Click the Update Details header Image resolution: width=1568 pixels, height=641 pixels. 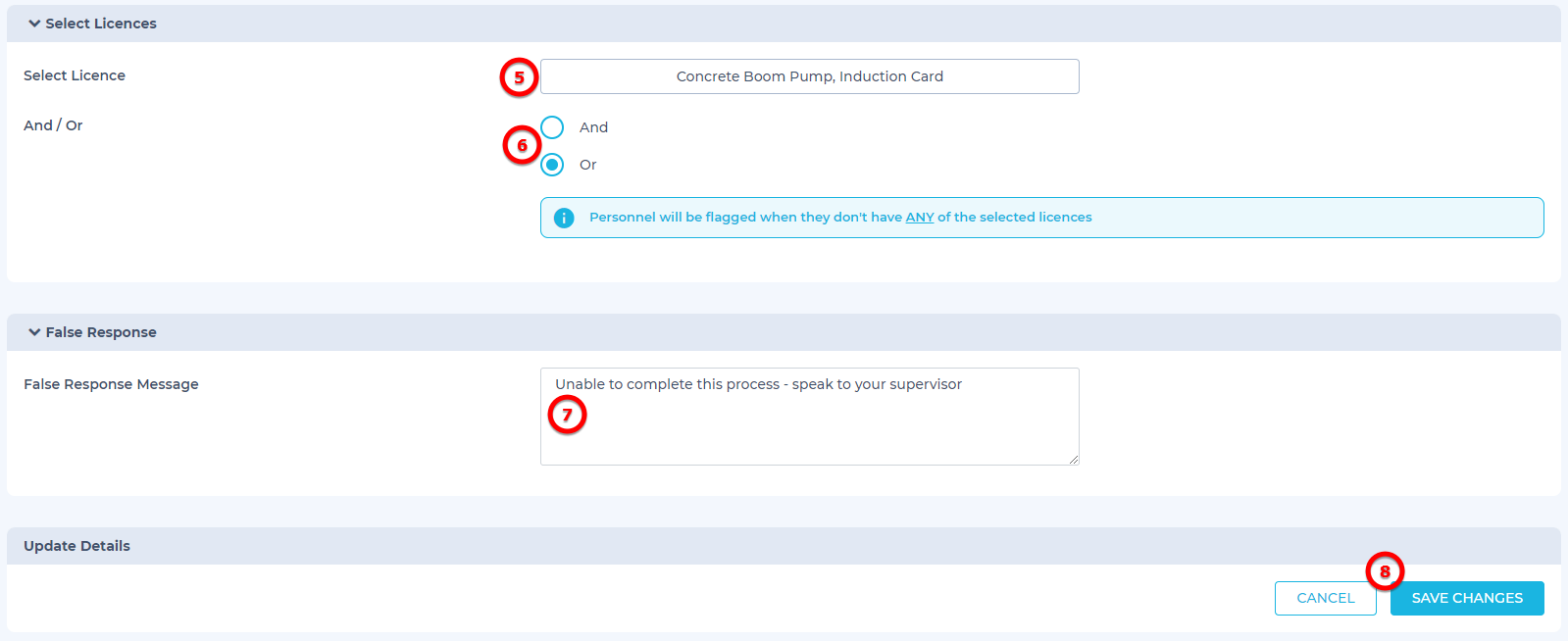click(76, 546)
